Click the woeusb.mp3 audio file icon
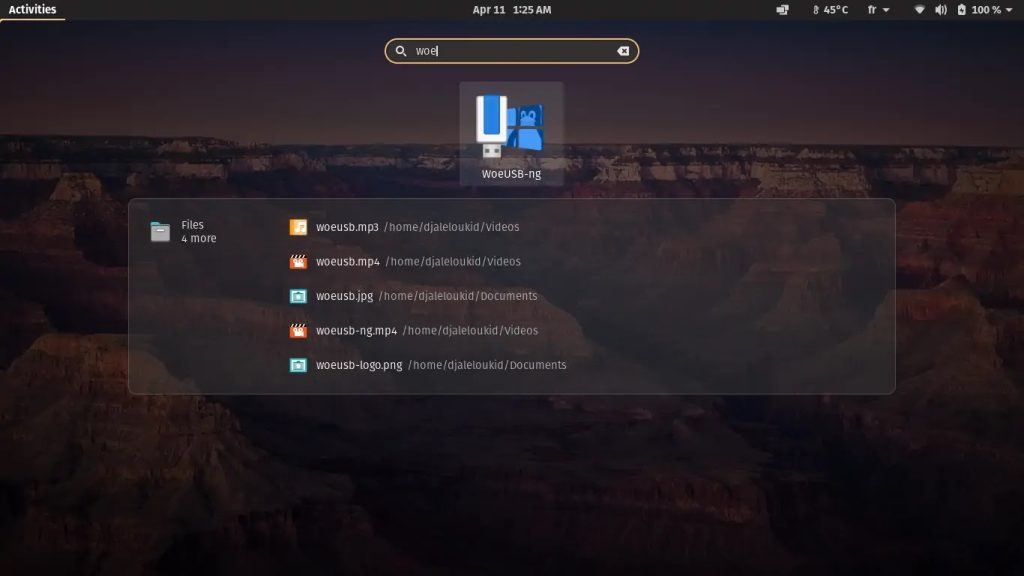 tap(298, 227)
